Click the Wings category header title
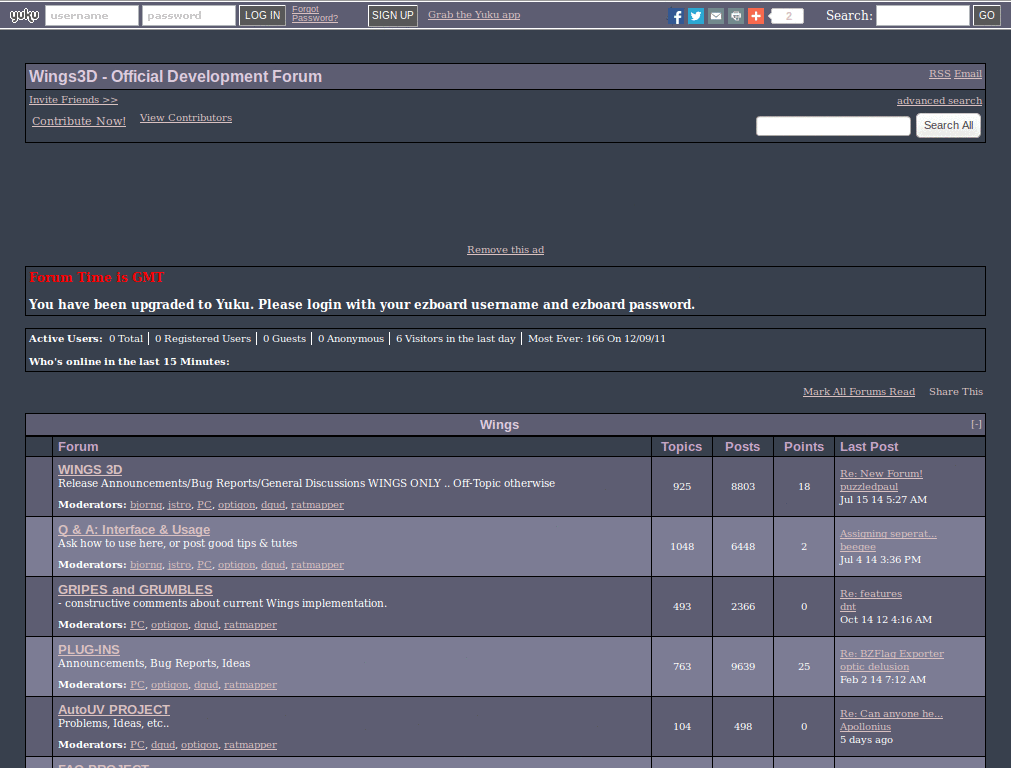 (499, 424)
